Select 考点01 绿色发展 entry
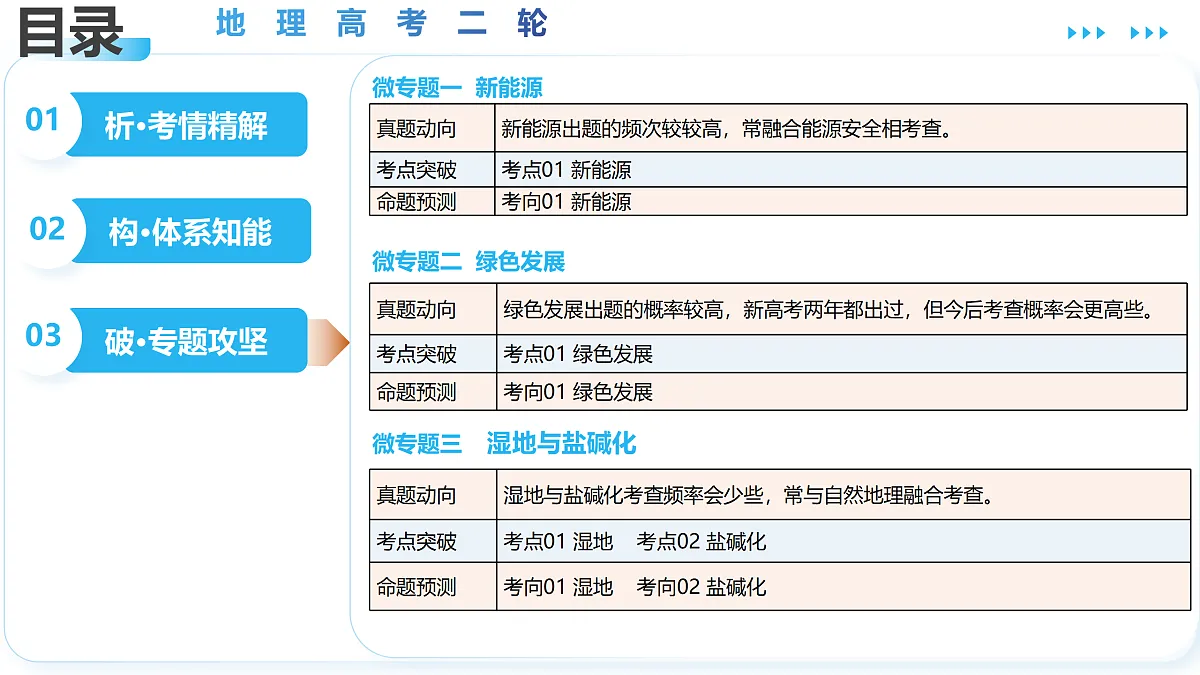The height and width of the screenshot is (675, 1200). click(578, 354)
